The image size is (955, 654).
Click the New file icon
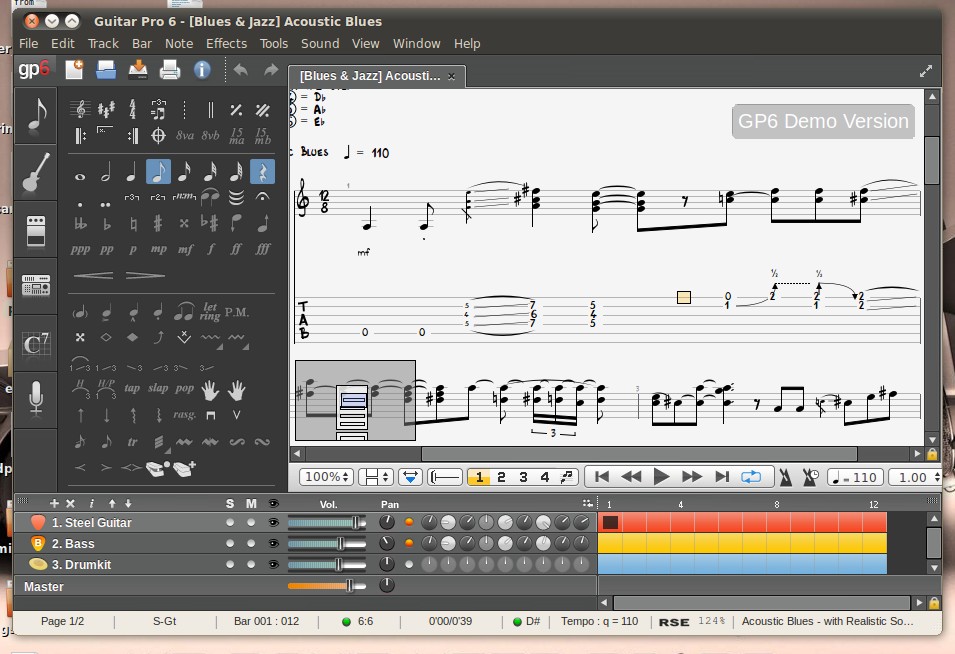(x=74, y=69)
